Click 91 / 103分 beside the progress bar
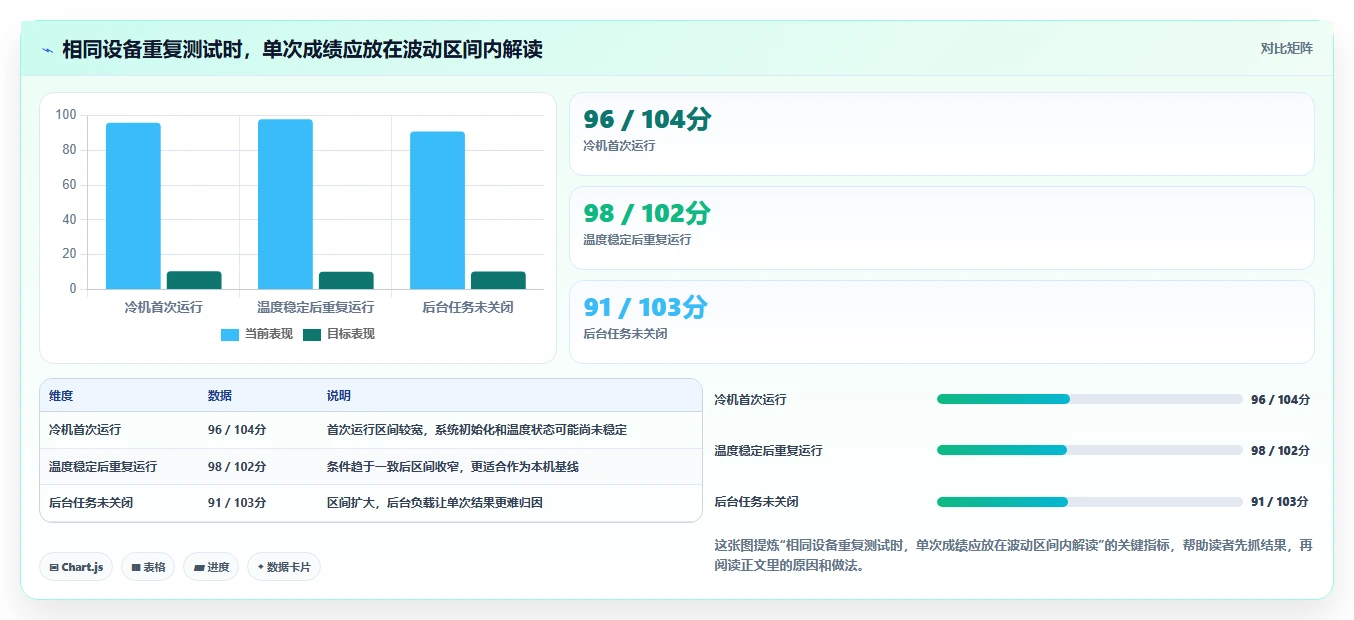Viewport: 1354px width, 620px height. coord(1279,502)
